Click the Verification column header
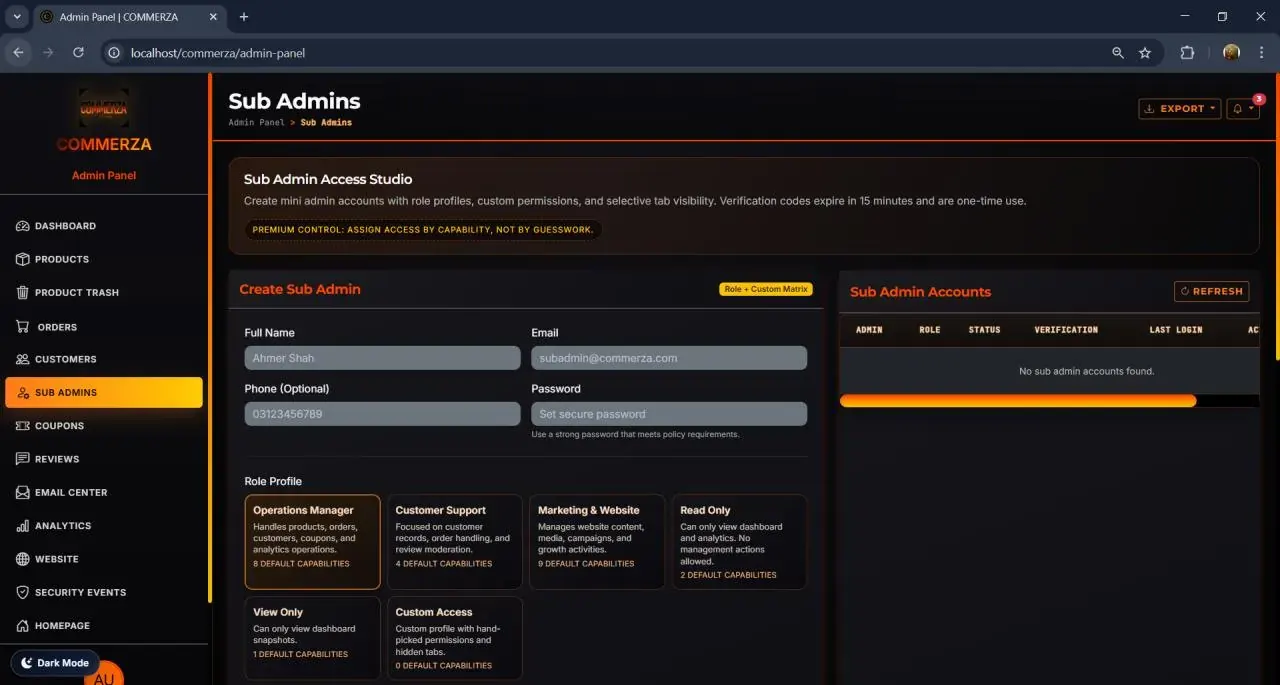 click(x=1066, y=329)
